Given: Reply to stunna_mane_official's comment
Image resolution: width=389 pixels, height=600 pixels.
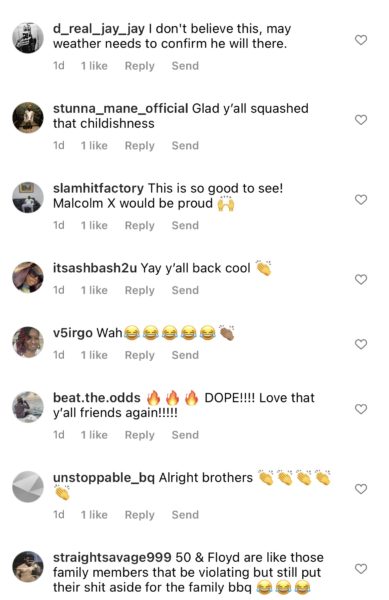Looking at the screenshot, I should coord(140,145).
